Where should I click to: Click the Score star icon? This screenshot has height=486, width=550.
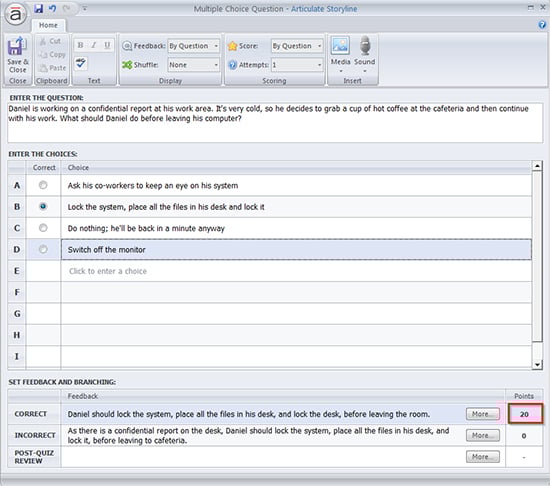(x=232, y=46)
